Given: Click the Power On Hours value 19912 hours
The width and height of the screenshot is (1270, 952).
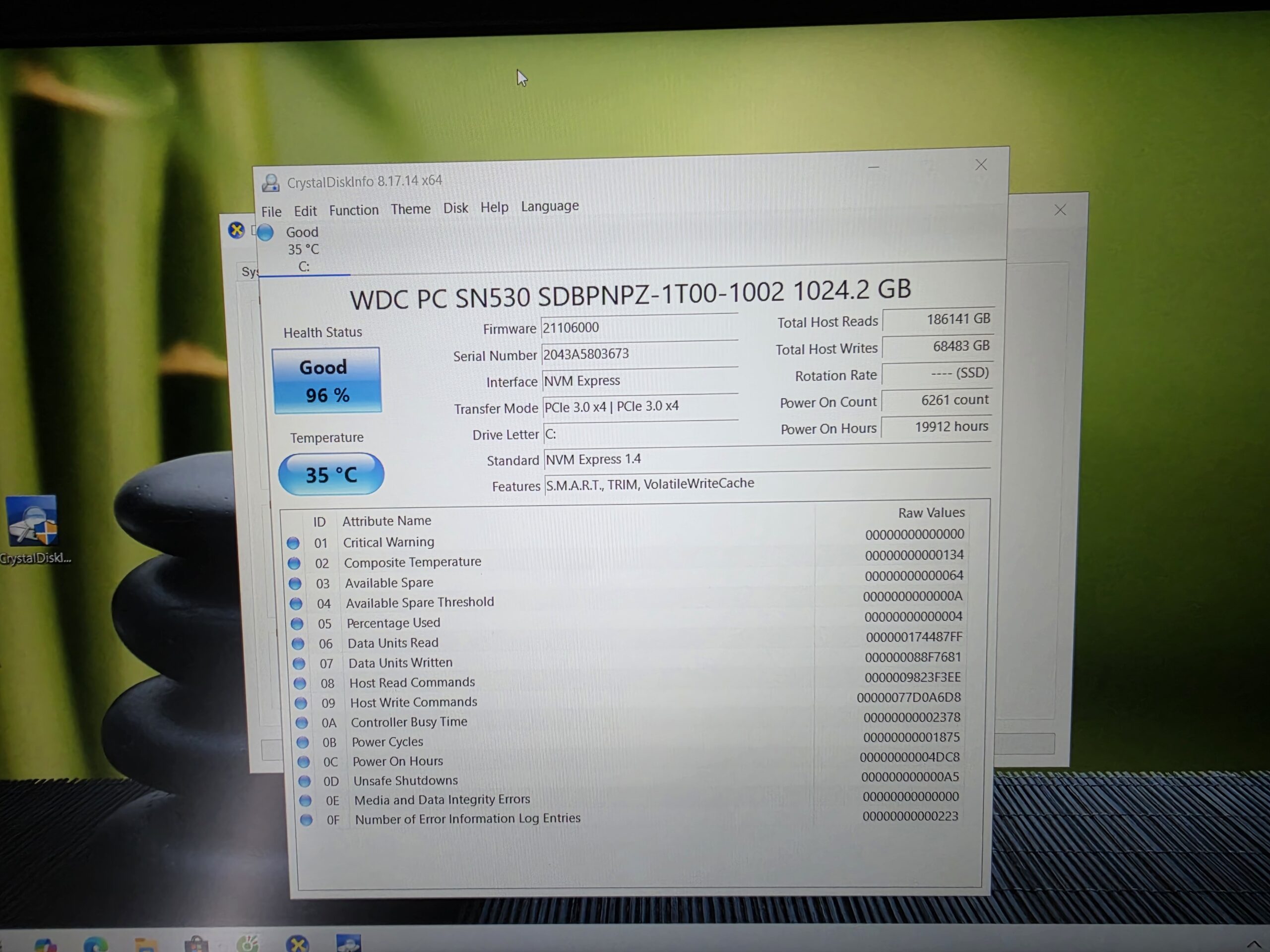Looking at the screenshot, I should [x=937, y=427].
